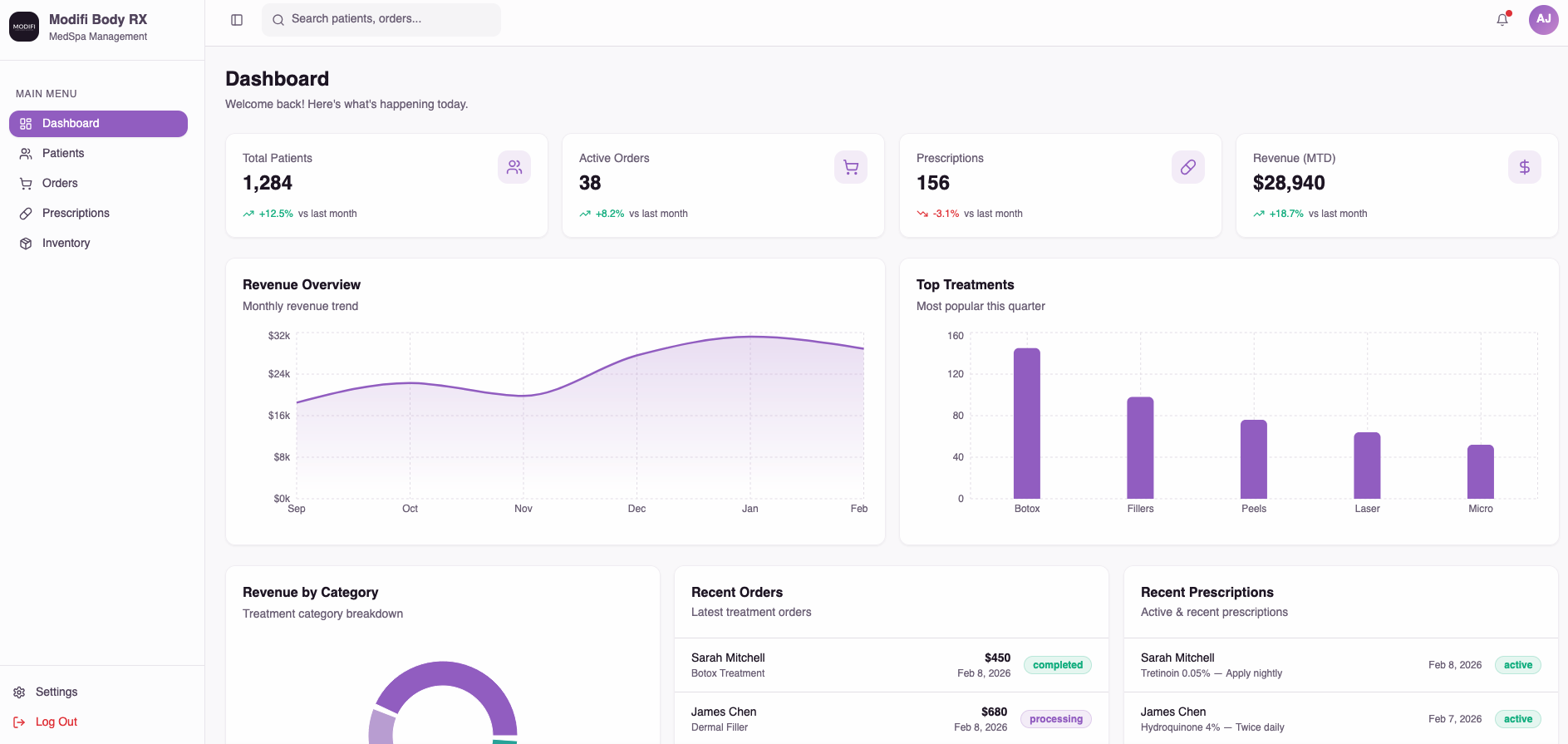This screenshot has height=744, width=1568.
Task: Click the Modifi logo icon
Action: click(x=24, y=27)
